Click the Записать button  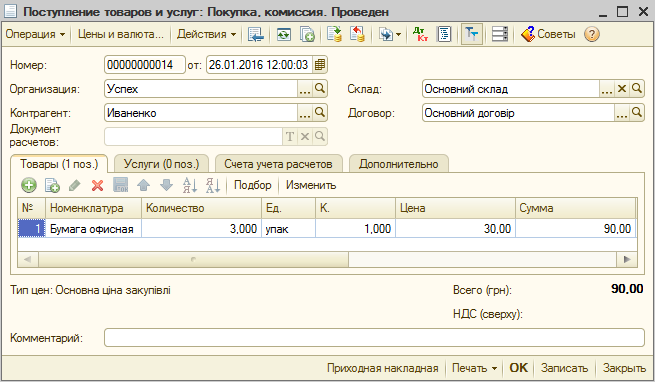[564, 368]
